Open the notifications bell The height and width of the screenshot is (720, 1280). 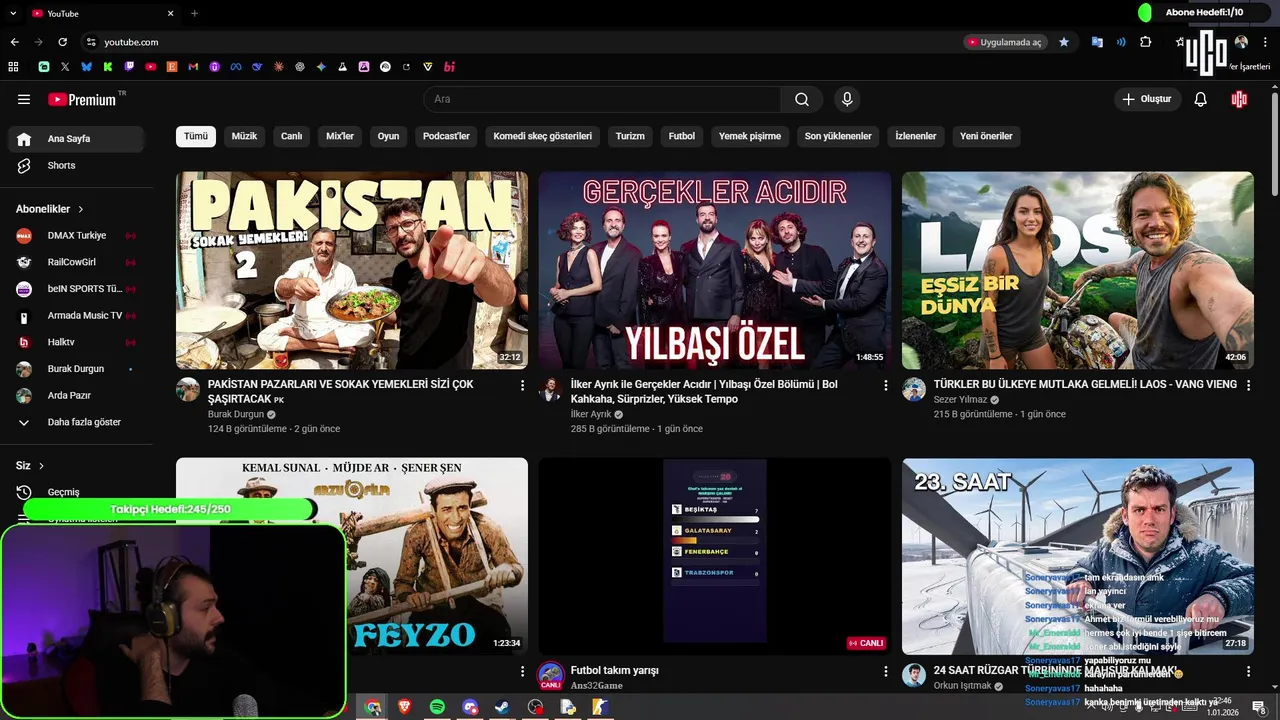point(1201,99)
